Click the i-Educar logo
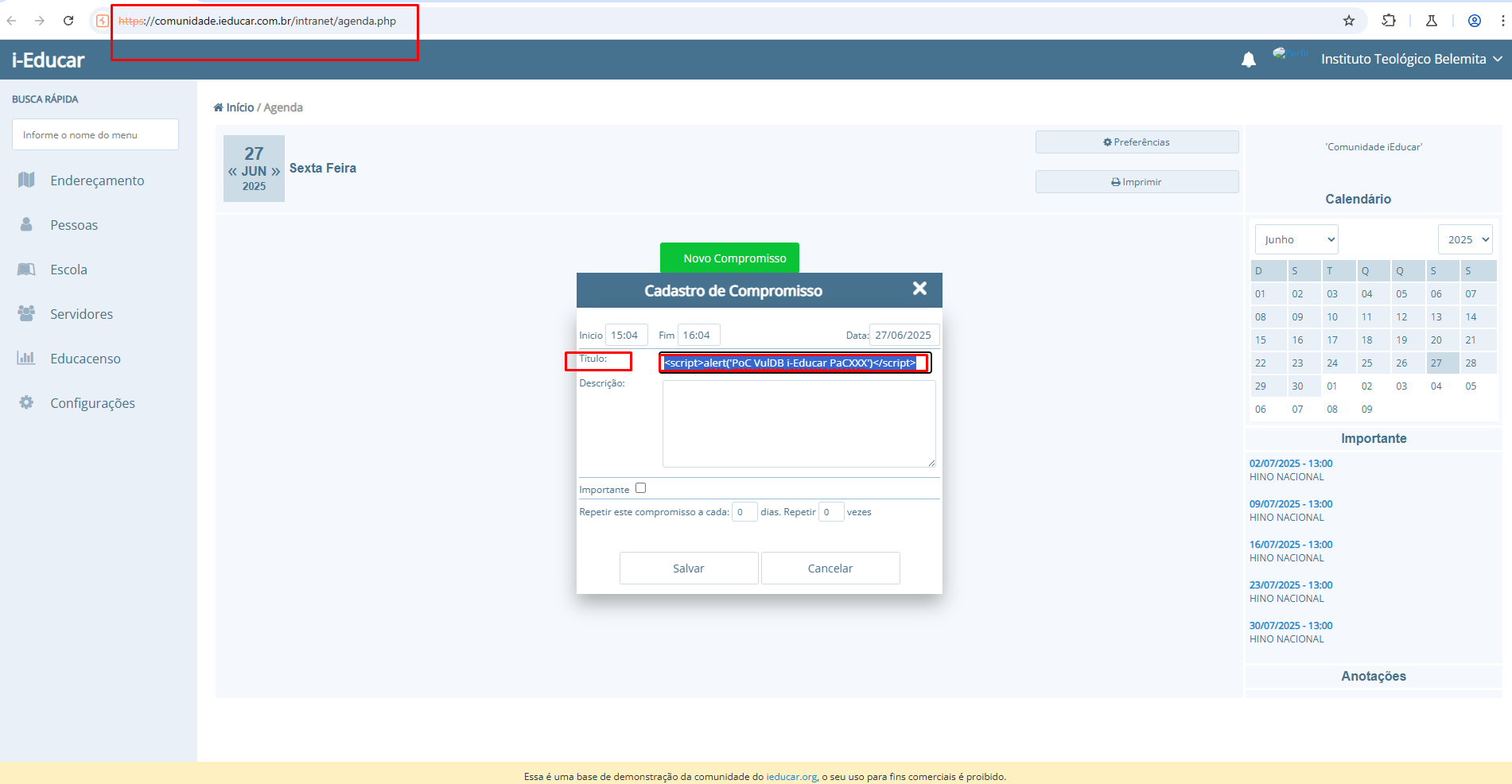The height and width of the screenshot is (784, 1512). tap(48, 60)
